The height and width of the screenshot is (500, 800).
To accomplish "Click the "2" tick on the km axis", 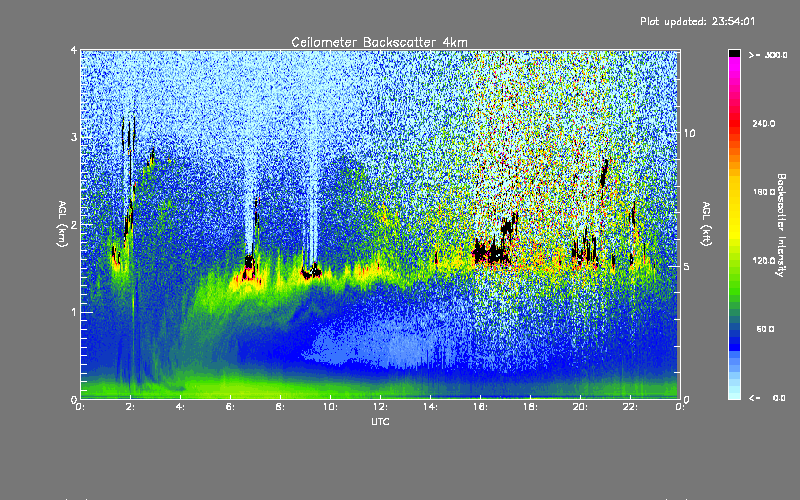I will [x=74, y=225].
